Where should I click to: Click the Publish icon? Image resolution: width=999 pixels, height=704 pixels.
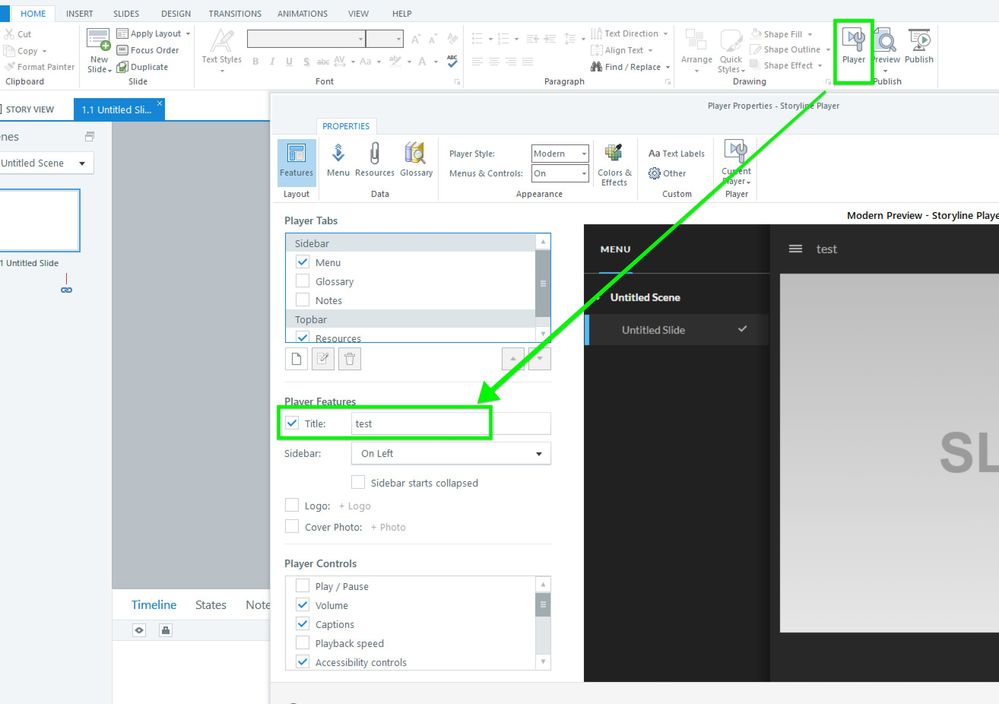pos(919,45)
